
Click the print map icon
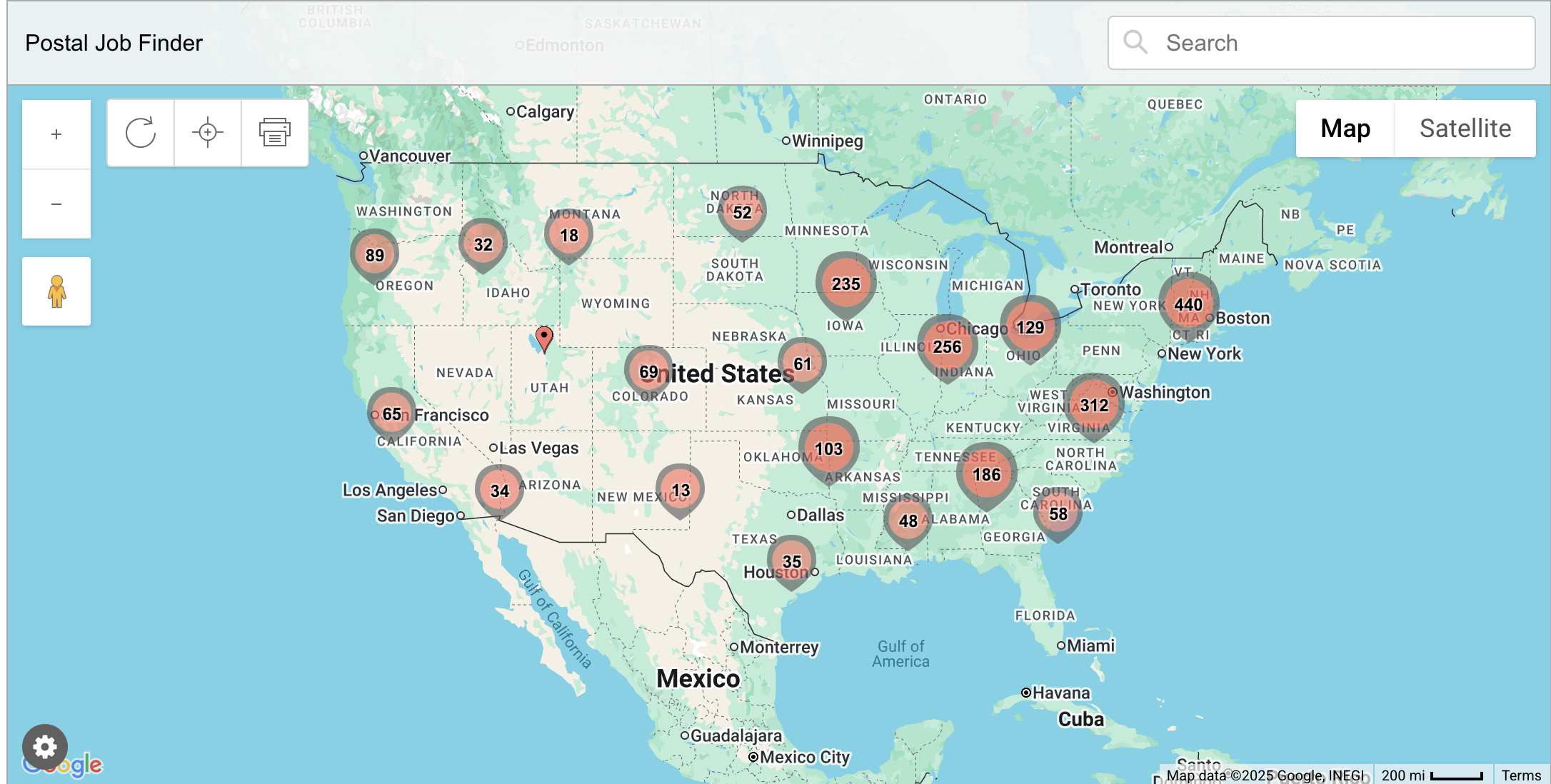point(275,133)
